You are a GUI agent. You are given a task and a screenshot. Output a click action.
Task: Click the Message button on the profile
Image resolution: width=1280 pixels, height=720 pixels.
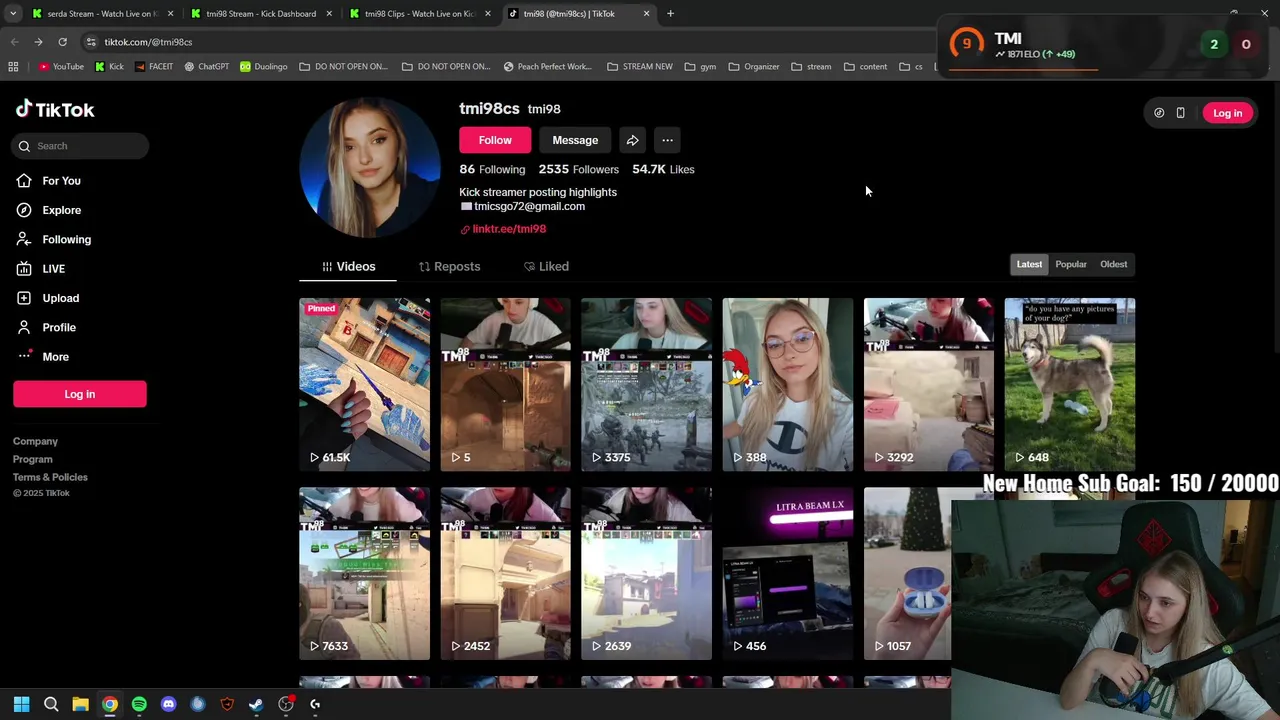tap(575, 140)
